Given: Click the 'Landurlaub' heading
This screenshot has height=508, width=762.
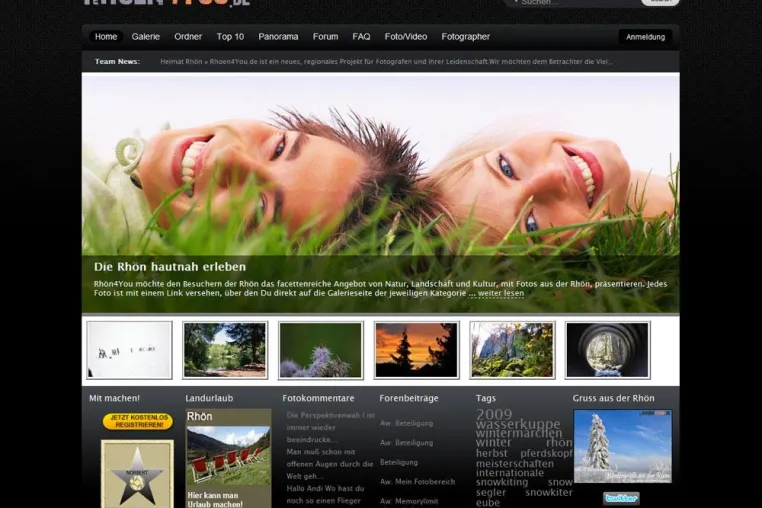Looking at the screenshot, I should click(x=209, y=398).
